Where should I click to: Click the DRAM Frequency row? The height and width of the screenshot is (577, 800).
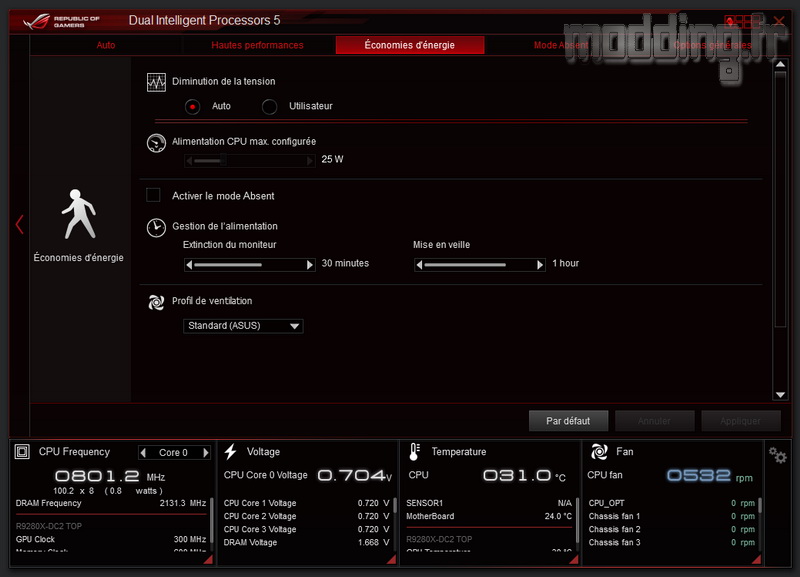(x=111, y=503)
